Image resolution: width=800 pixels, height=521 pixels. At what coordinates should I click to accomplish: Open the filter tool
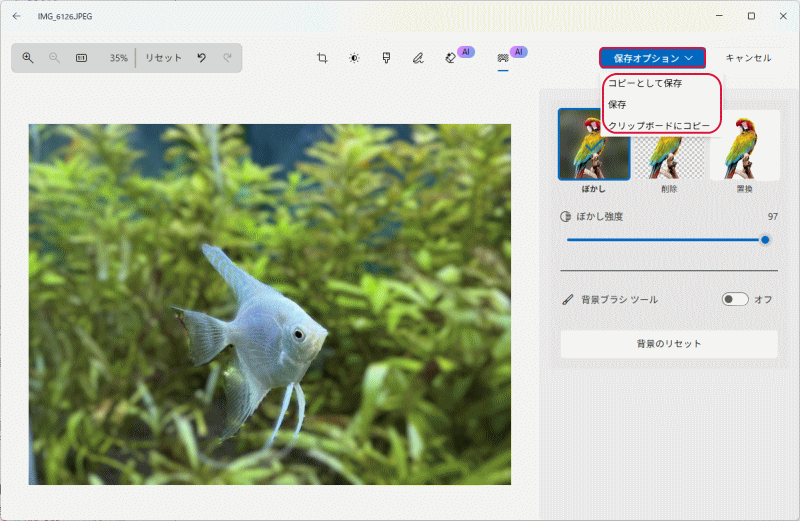[x=386, y=58]
